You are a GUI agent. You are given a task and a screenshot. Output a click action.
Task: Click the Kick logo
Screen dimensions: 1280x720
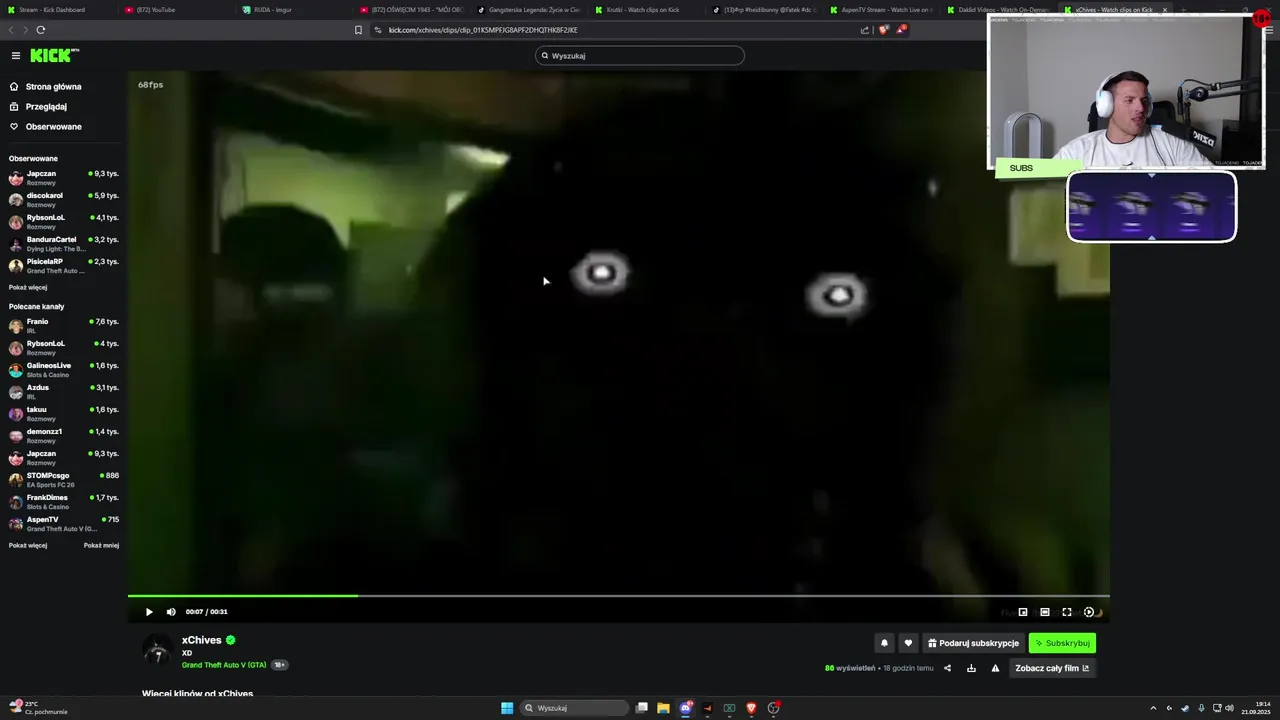tap(54, 56)
